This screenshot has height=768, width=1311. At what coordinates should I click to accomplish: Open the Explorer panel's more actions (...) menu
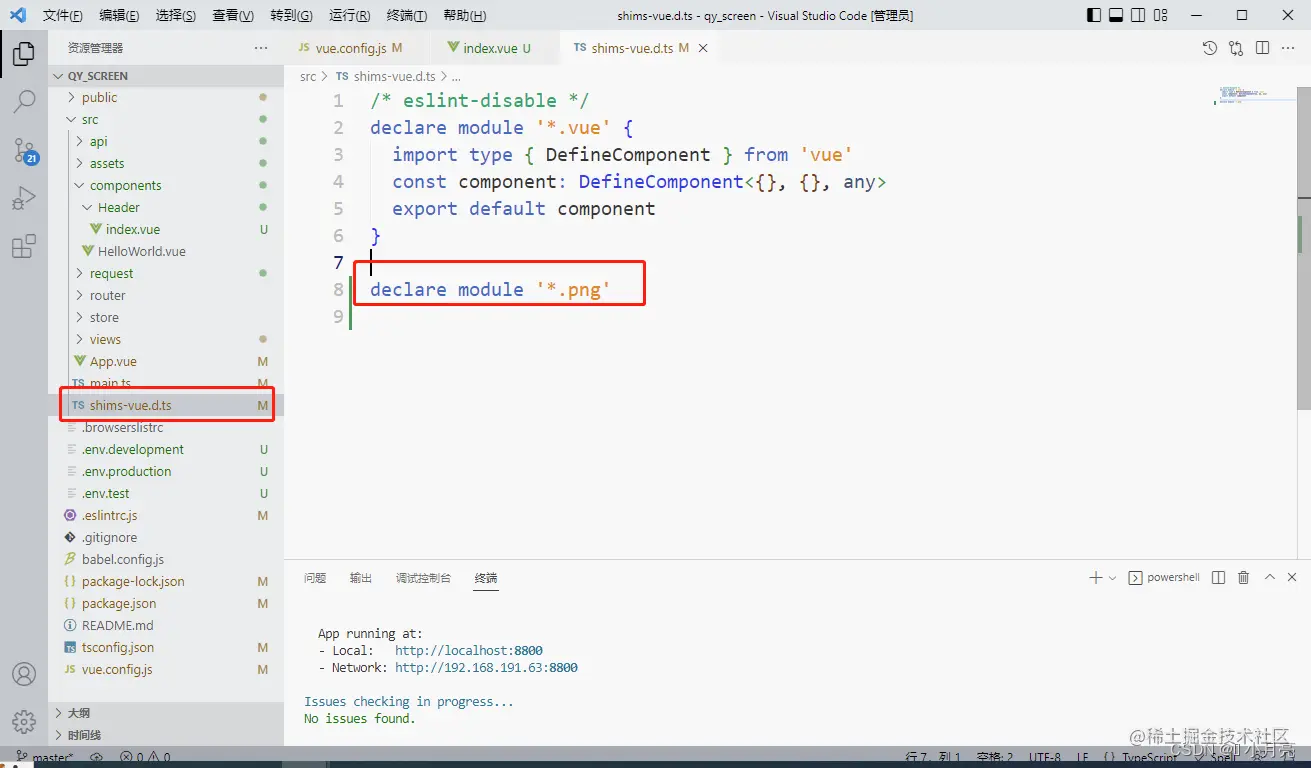click(261, 48)
